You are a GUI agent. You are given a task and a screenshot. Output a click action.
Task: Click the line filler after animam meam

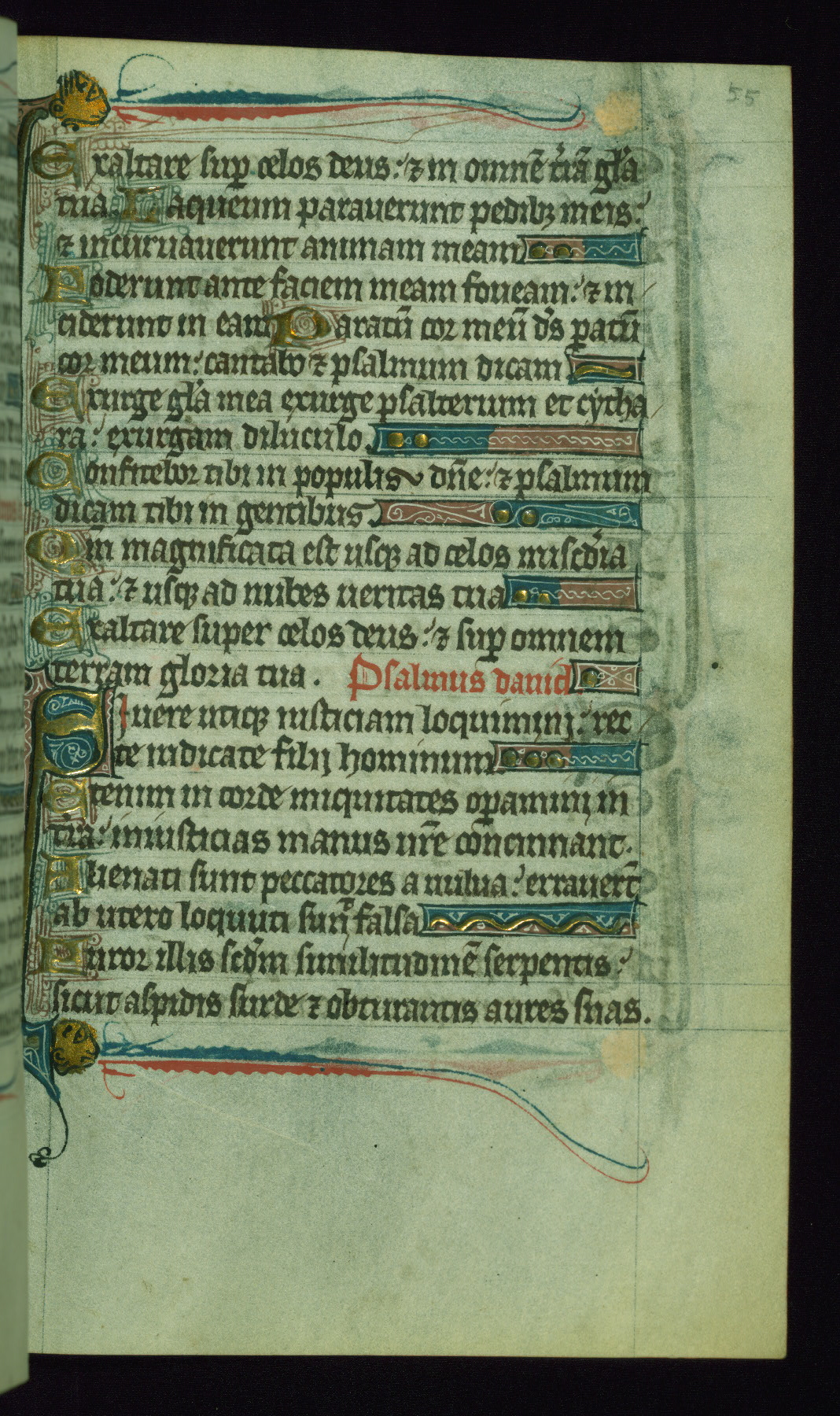[583, 251]
